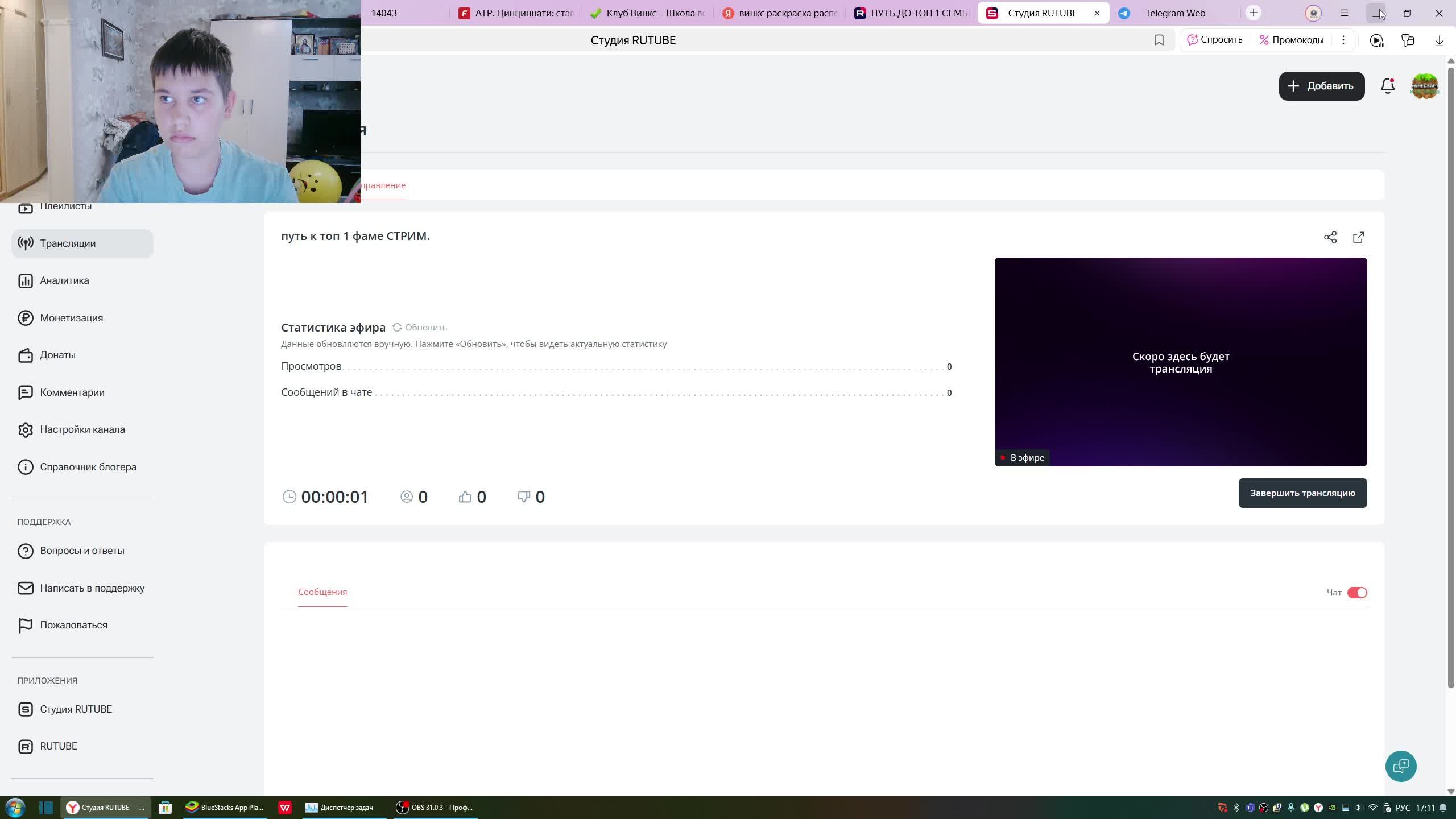Click the page vertical scrollbar

click(x=1450, y=375)
